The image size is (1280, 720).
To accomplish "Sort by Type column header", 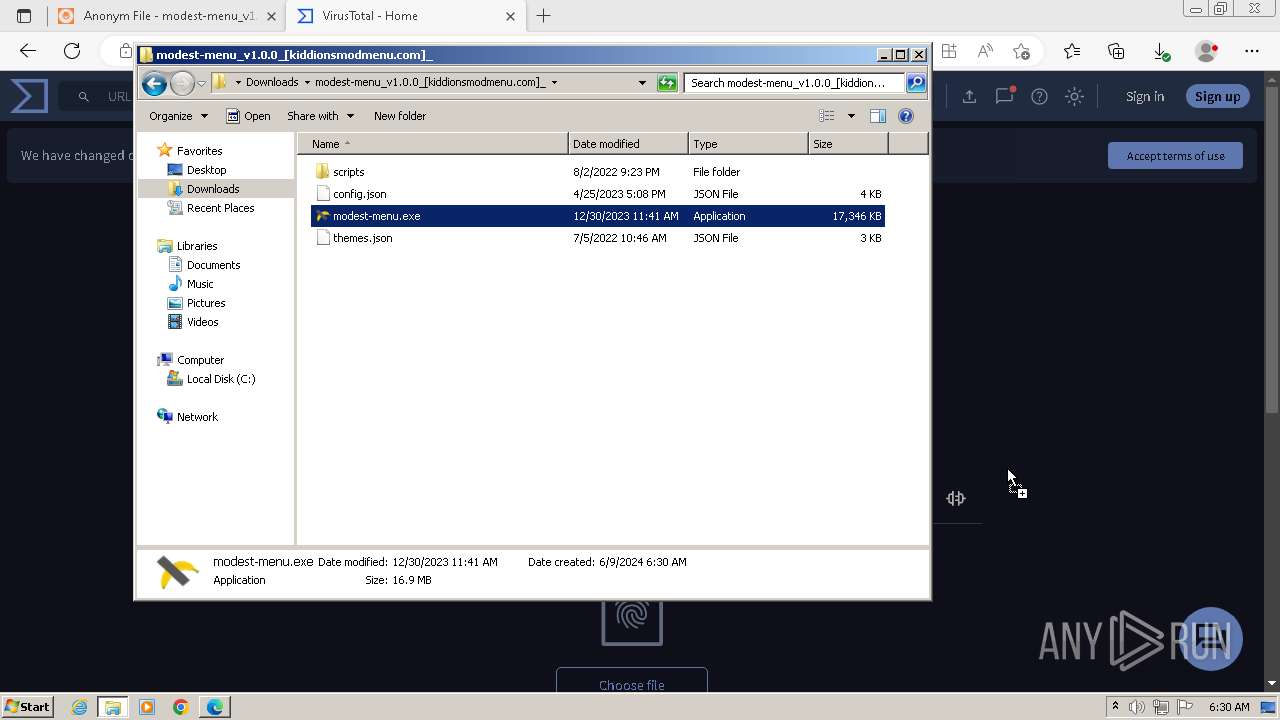I will [x=748, y=144].
